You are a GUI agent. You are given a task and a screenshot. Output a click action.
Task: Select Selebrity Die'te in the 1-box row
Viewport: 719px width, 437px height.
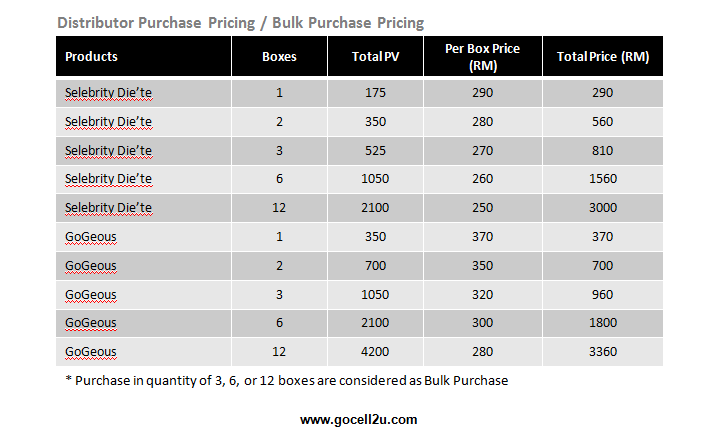[x=108, y=93]
